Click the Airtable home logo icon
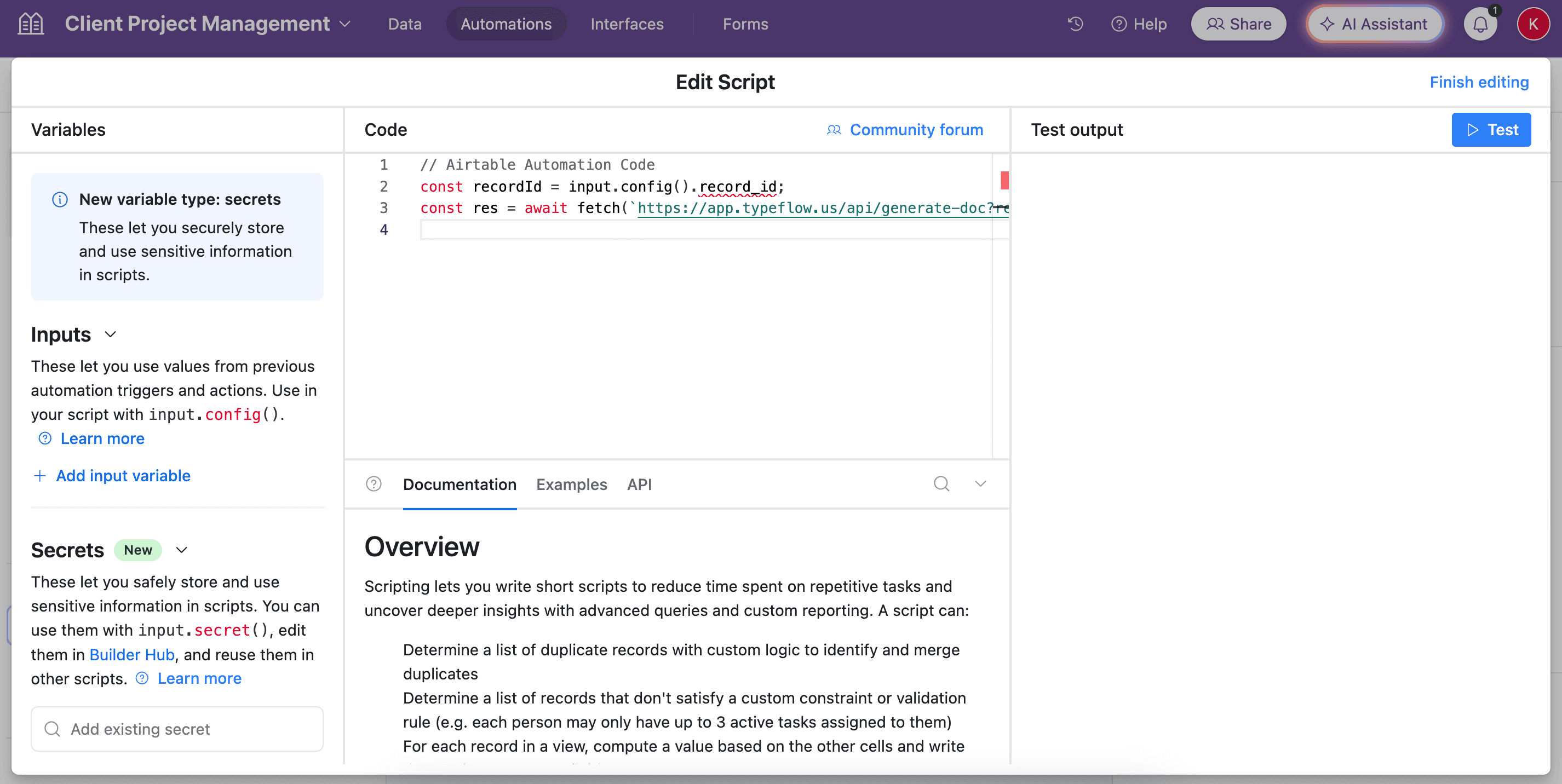 30,24
